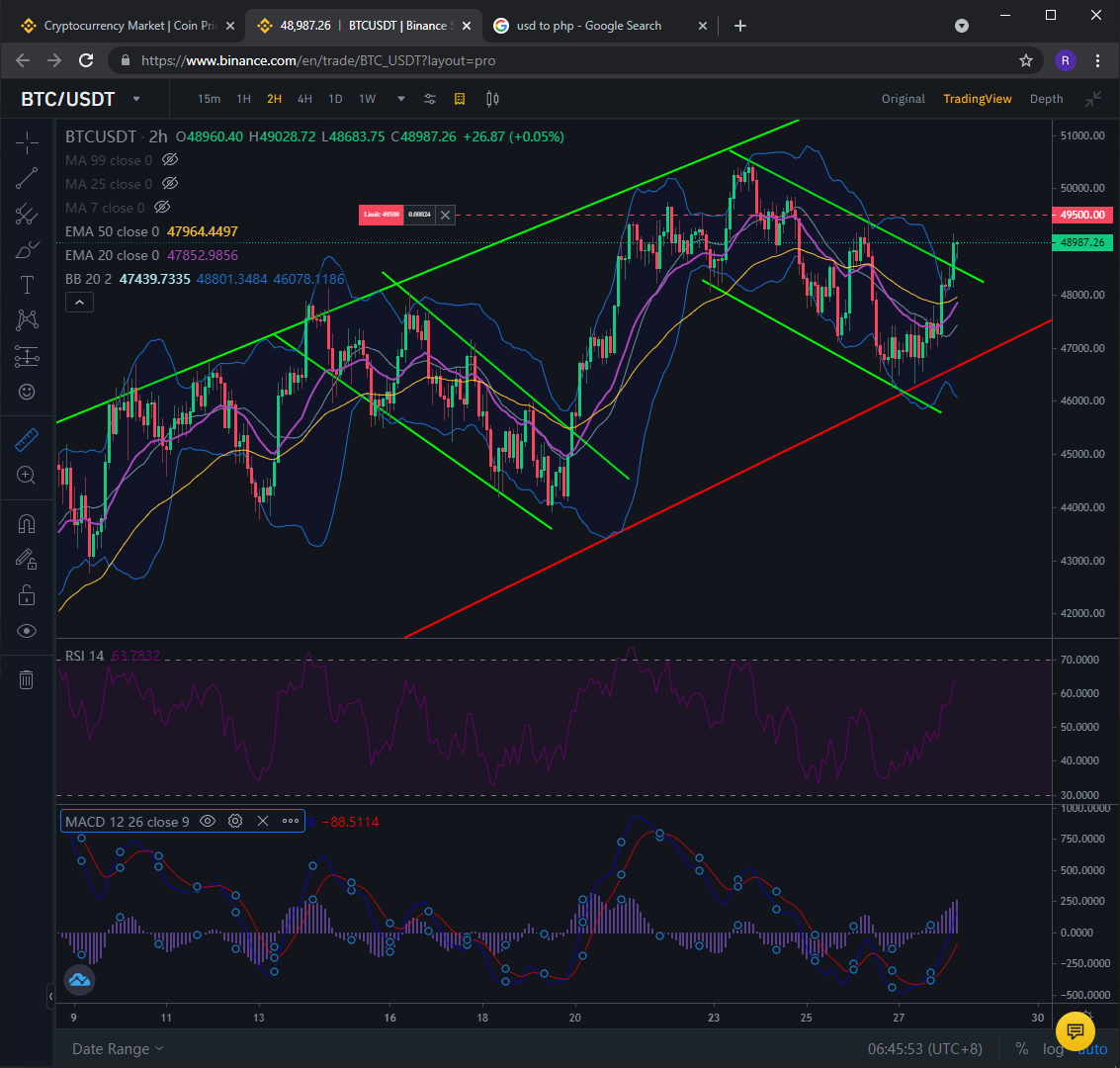Viewport: 1120px width, 1068px height.
Task: Open MACD indicator settings
Action: (x=235, y=821)
